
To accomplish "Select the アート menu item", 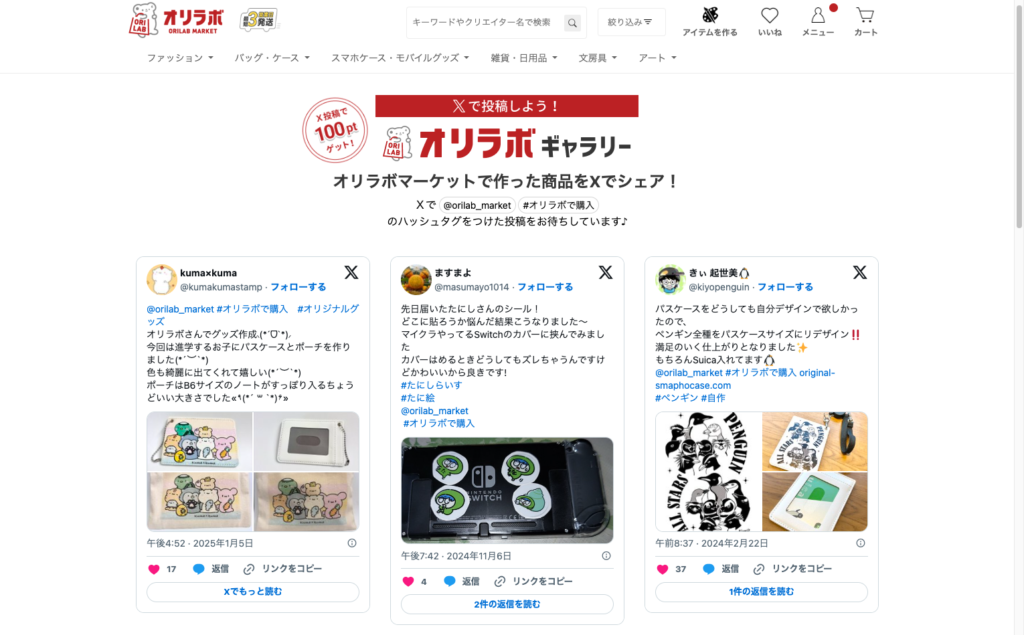I will (658, 58).
